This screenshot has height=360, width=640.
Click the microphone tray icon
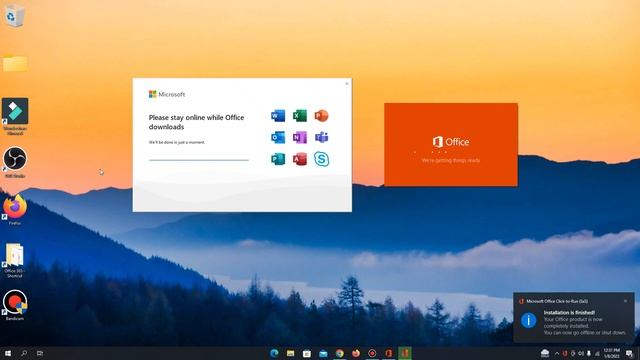pyautogui.click(x=589, y=353)
